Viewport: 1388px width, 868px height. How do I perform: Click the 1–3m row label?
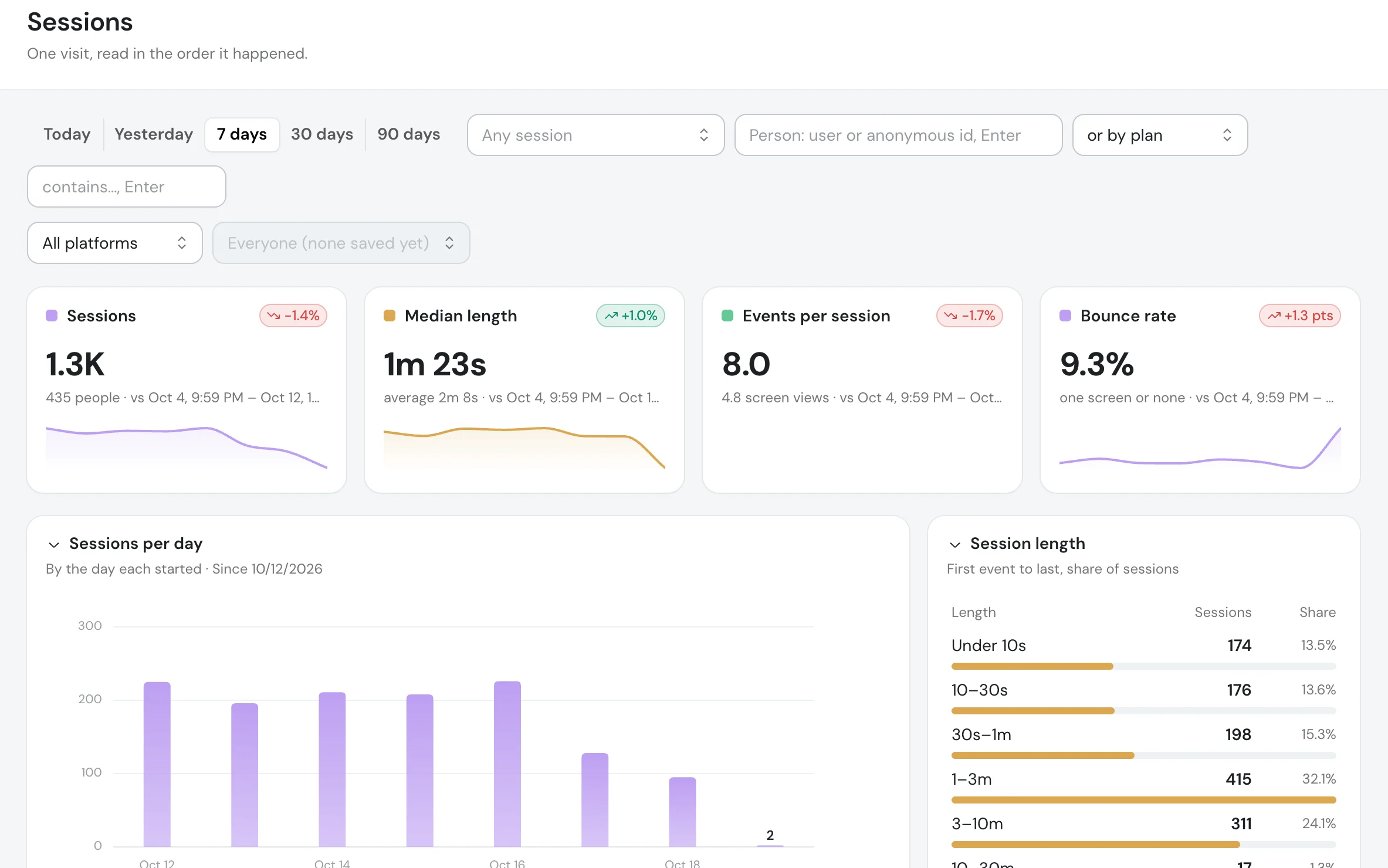click(x=971, y=779)
